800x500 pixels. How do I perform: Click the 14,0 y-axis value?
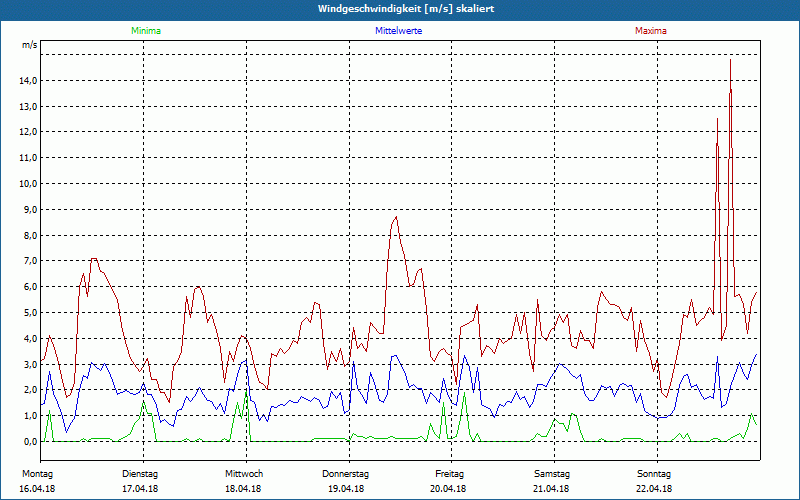pos(29,81)
